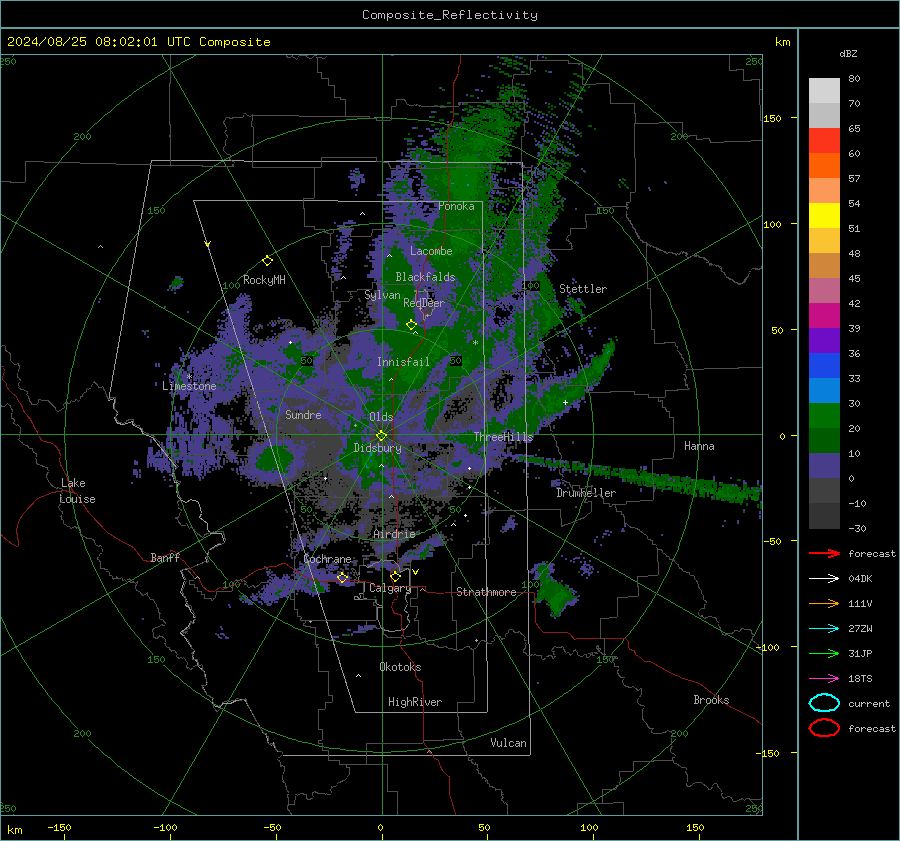Click the Lake Louise label

78,491
